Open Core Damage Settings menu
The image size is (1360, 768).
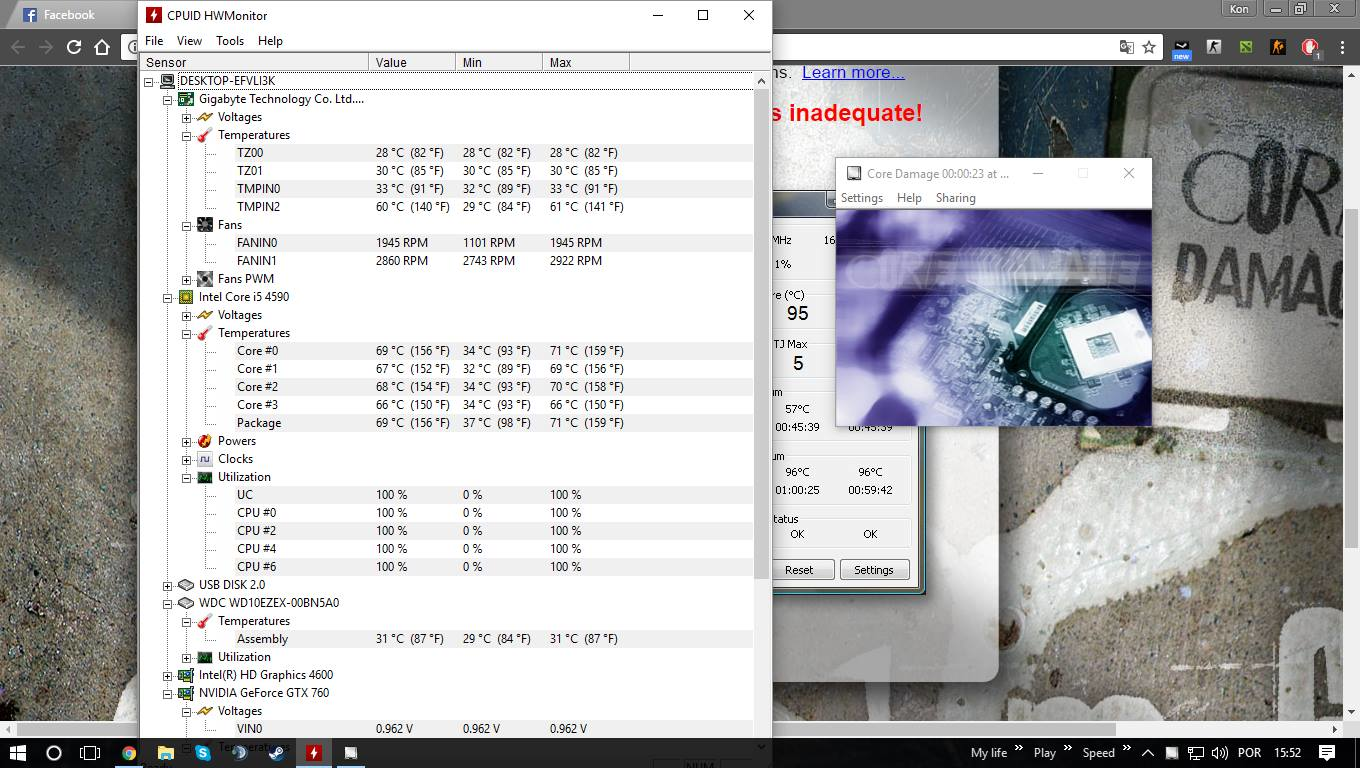coord(862,198)
